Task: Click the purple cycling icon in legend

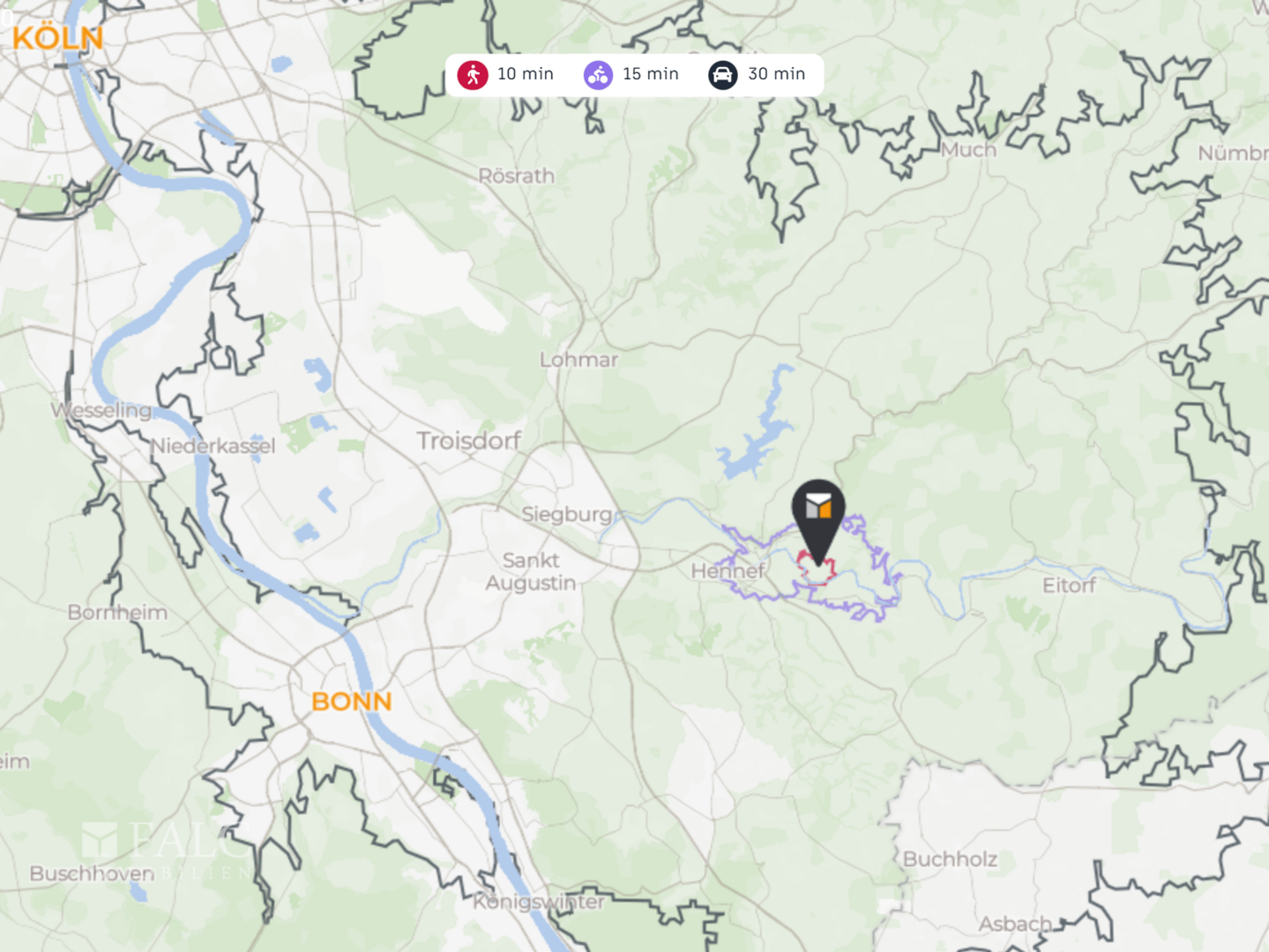Action: pos(598,75)
